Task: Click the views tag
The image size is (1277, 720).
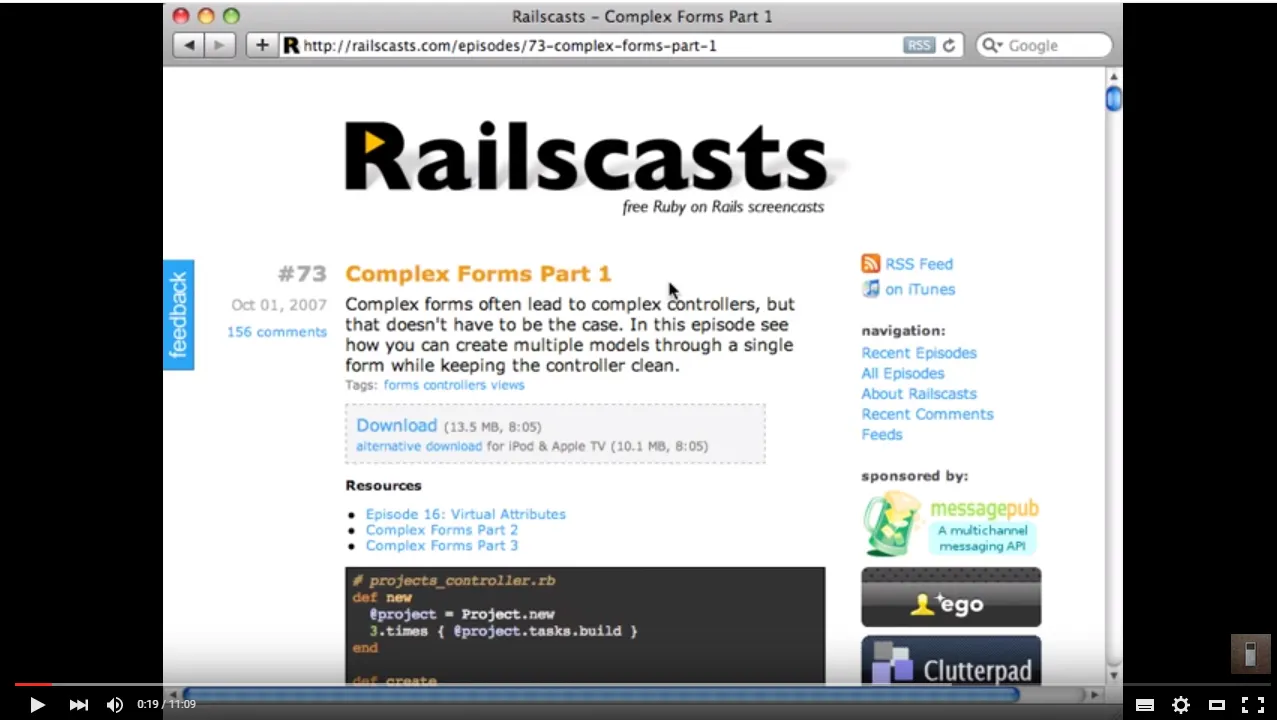Action: coord(507,385)
